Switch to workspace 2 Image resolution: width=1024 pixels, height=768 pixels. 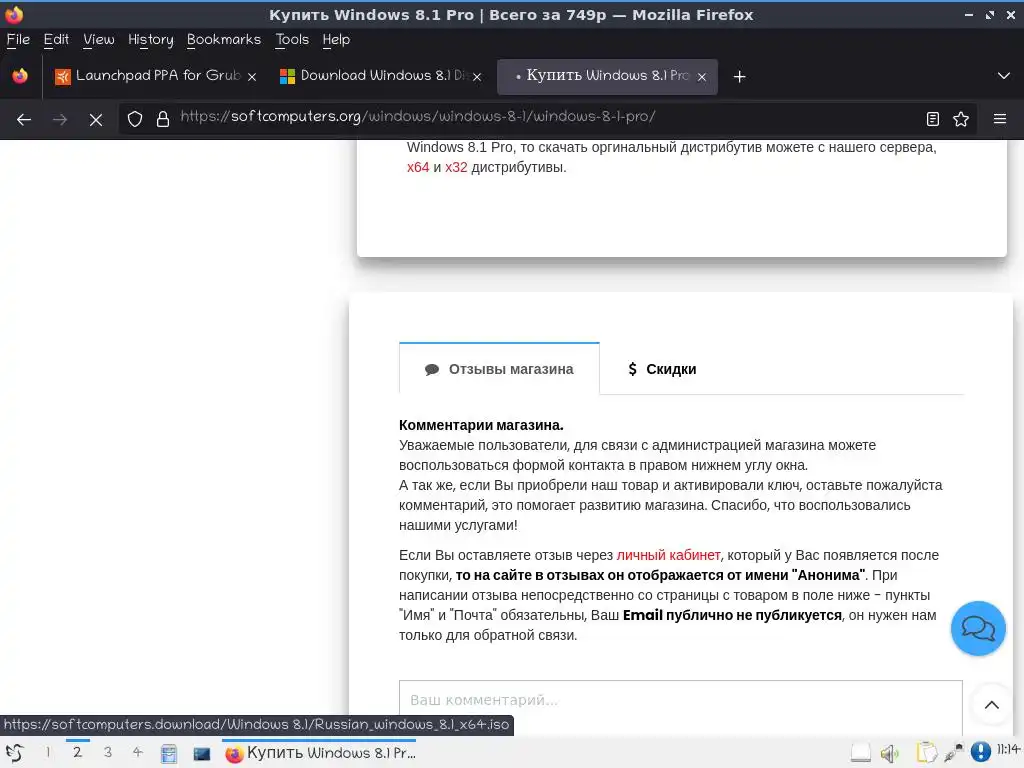pyautogui.click(x=78, y=752)
